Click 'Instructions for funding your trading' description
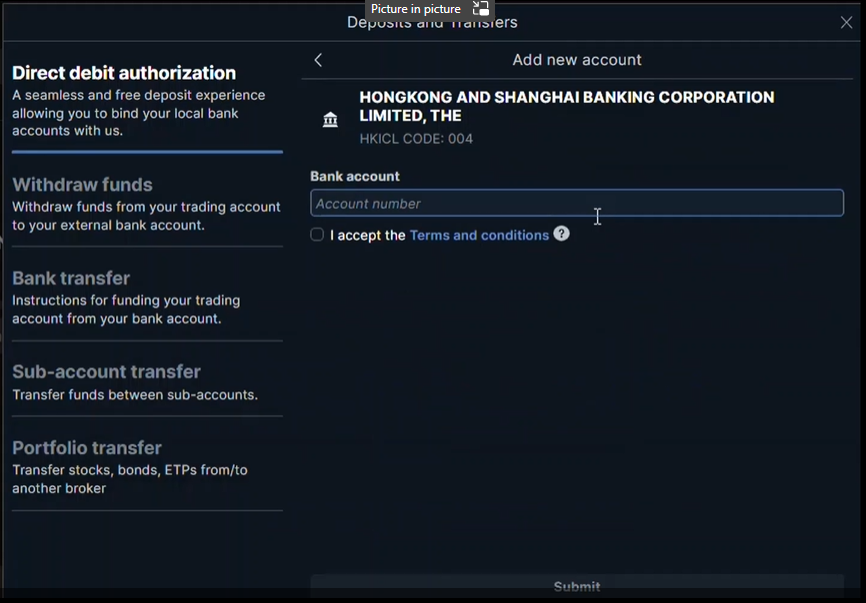Viewport: 866px width, 603px height. (x=126, y=309)
